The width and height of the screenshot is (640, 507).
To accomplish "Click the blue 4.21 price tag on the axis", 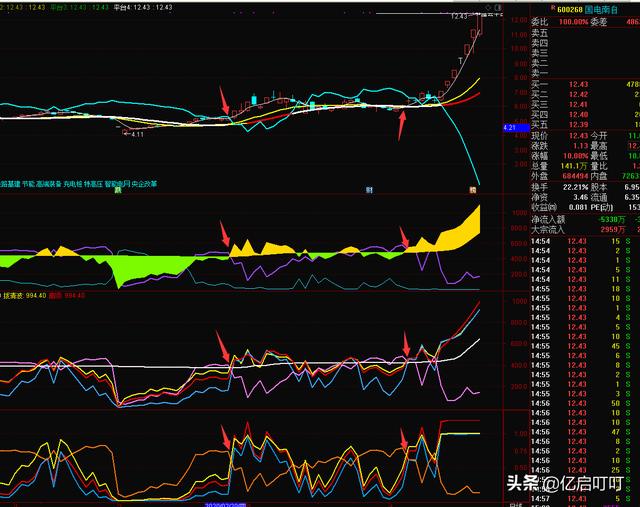I will [516, 128].
